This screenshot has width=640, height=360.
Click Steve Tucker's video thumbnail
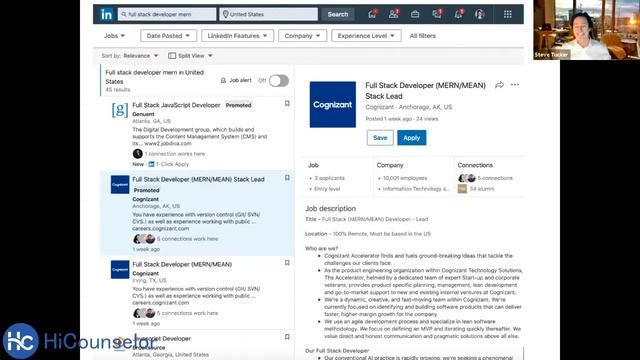pos(587,30)
